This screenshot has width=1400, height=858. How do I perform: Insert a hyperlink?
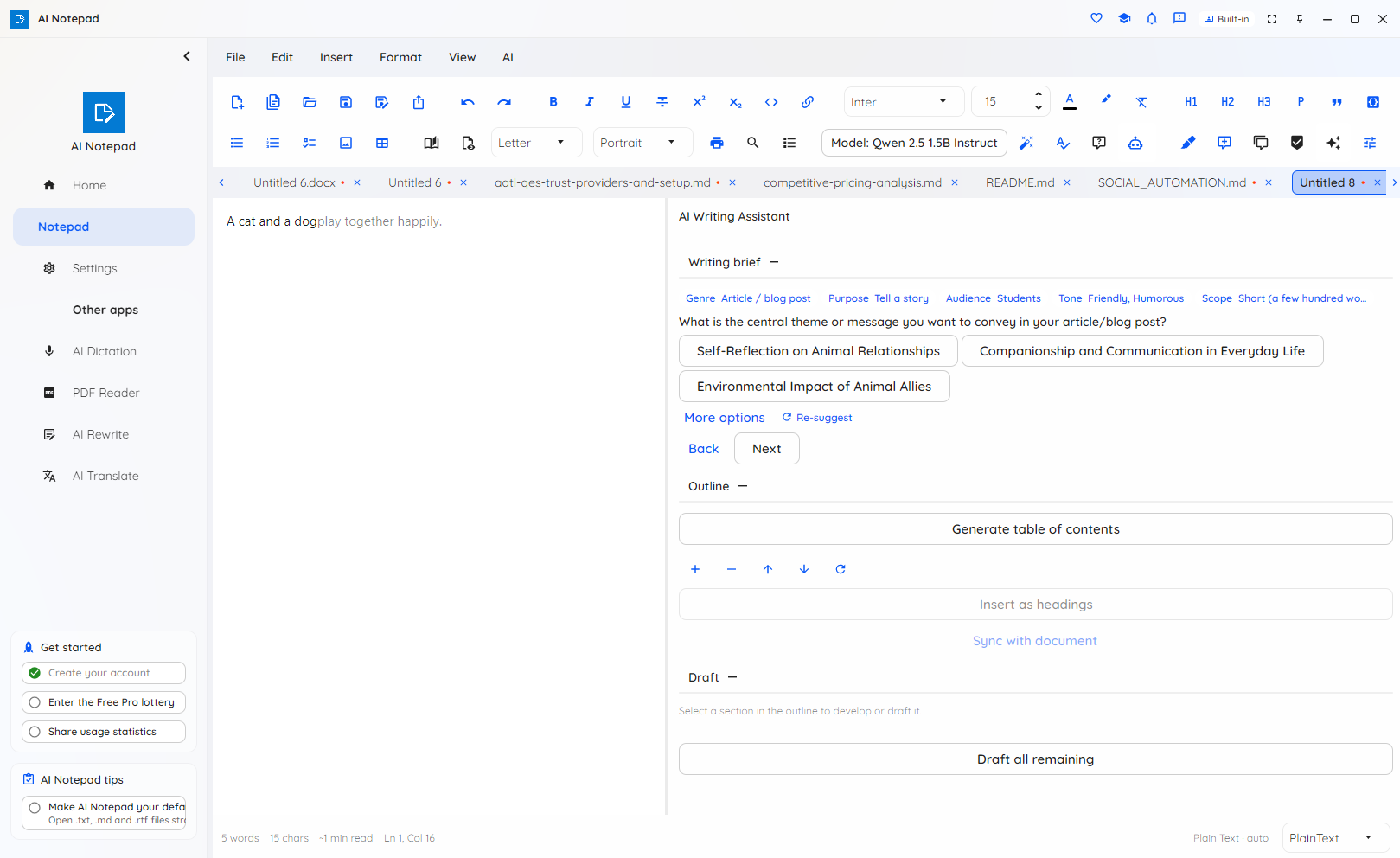click(808, 102)
